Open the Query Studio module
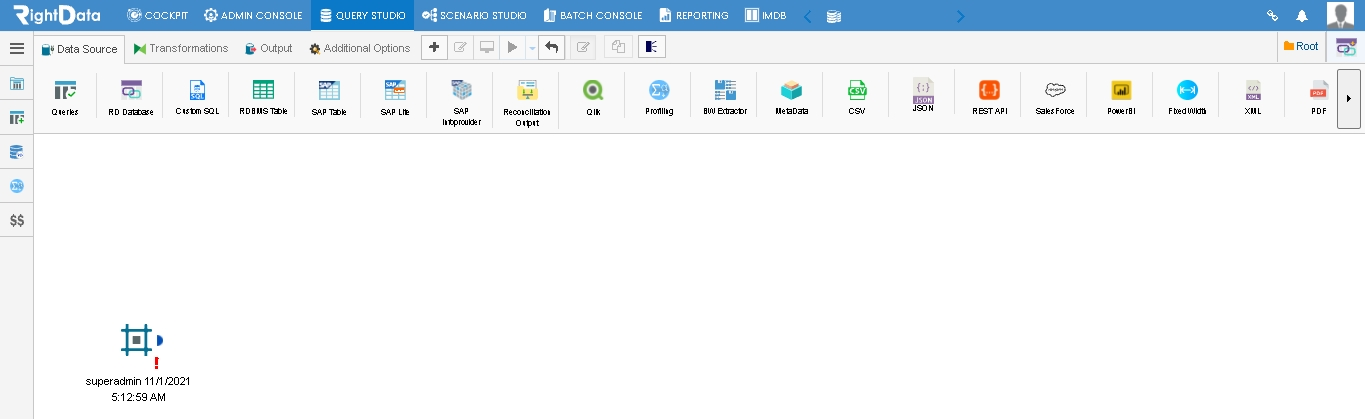Screen dimensions: 1365x419 coord(362,15)
